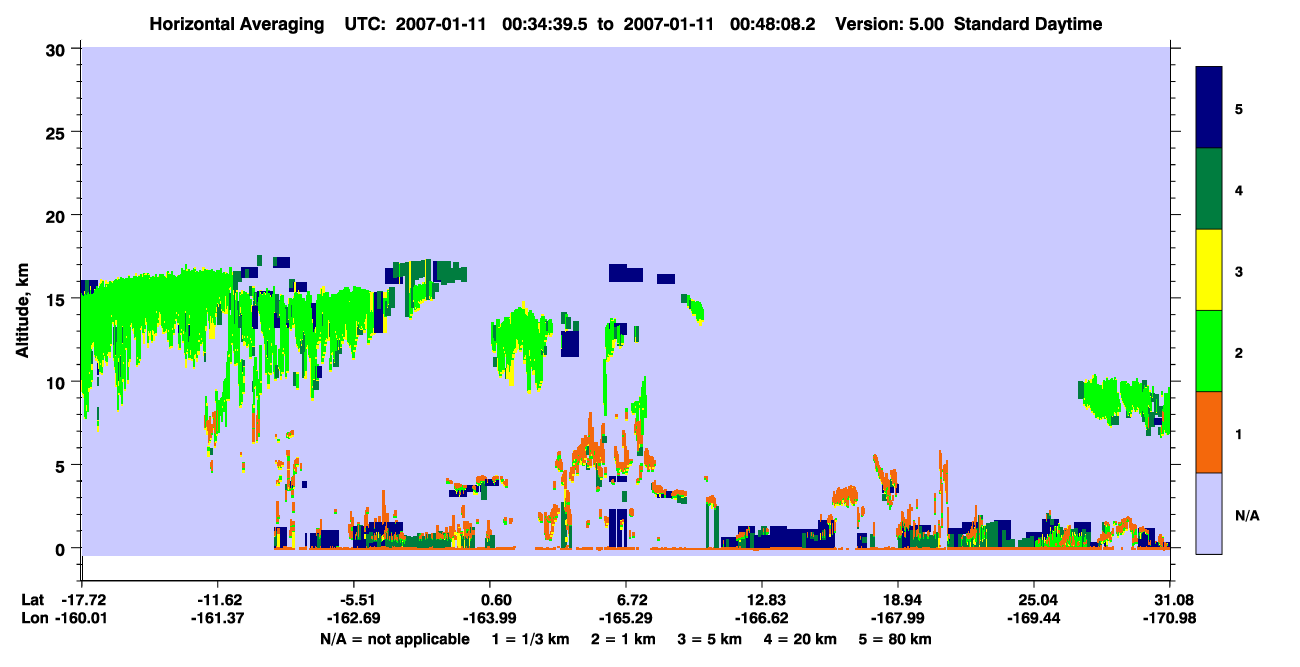Click the longitude value -162.69
The image size is (1300, 667).
coord(354,619)
